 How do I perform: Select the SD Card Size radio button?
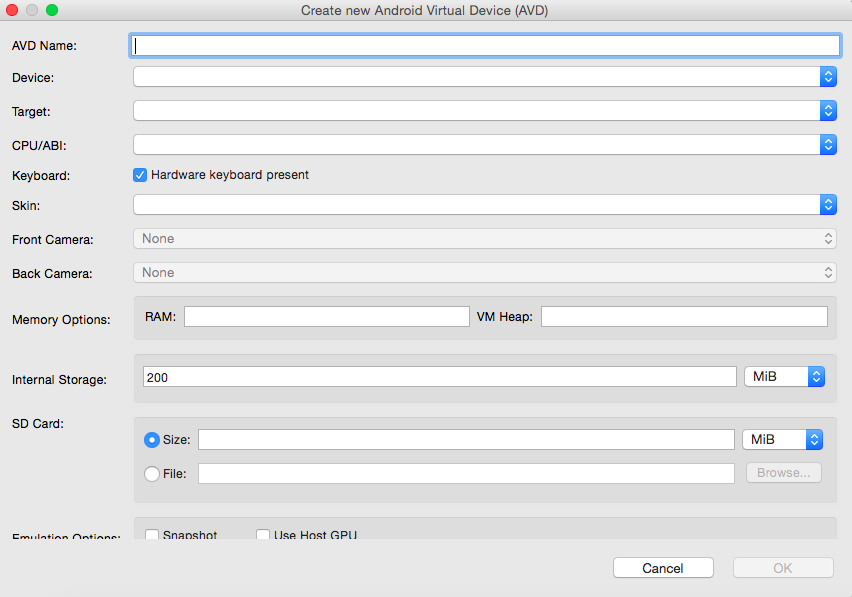(x=152, y=439)
